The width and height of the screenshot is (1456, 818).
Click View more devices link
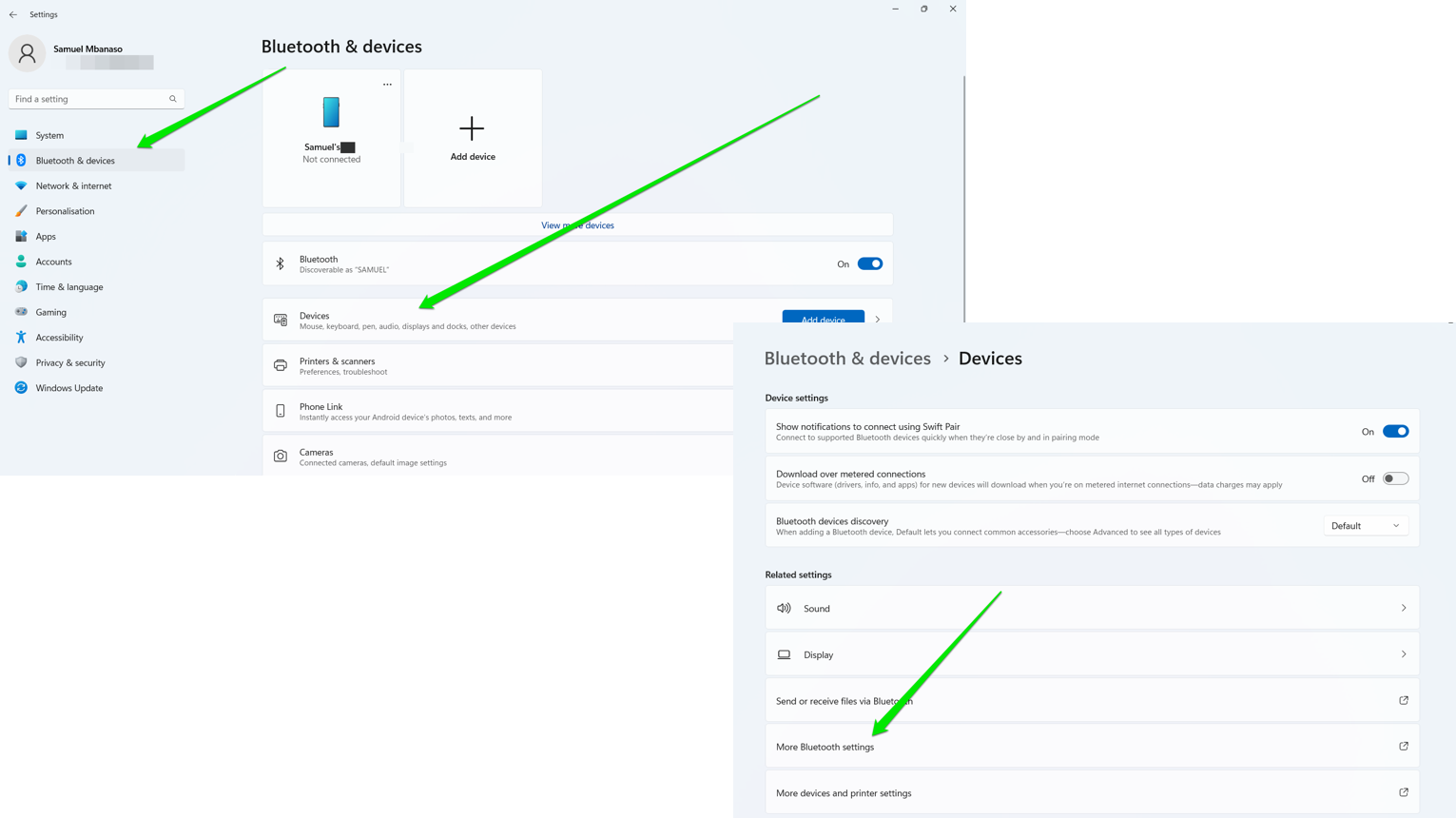577,225
